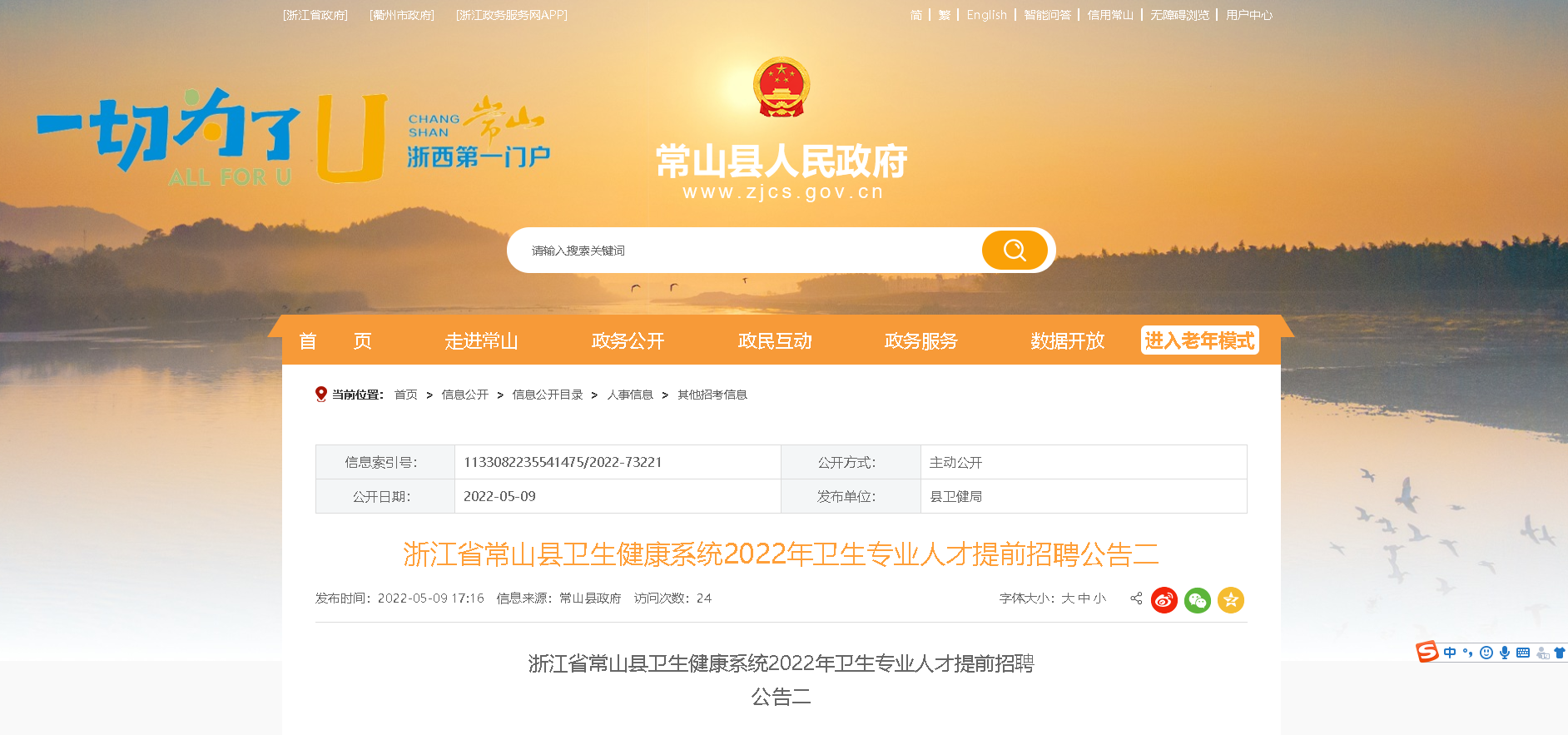Share article to Weibo

click(x=1164, y=600)
